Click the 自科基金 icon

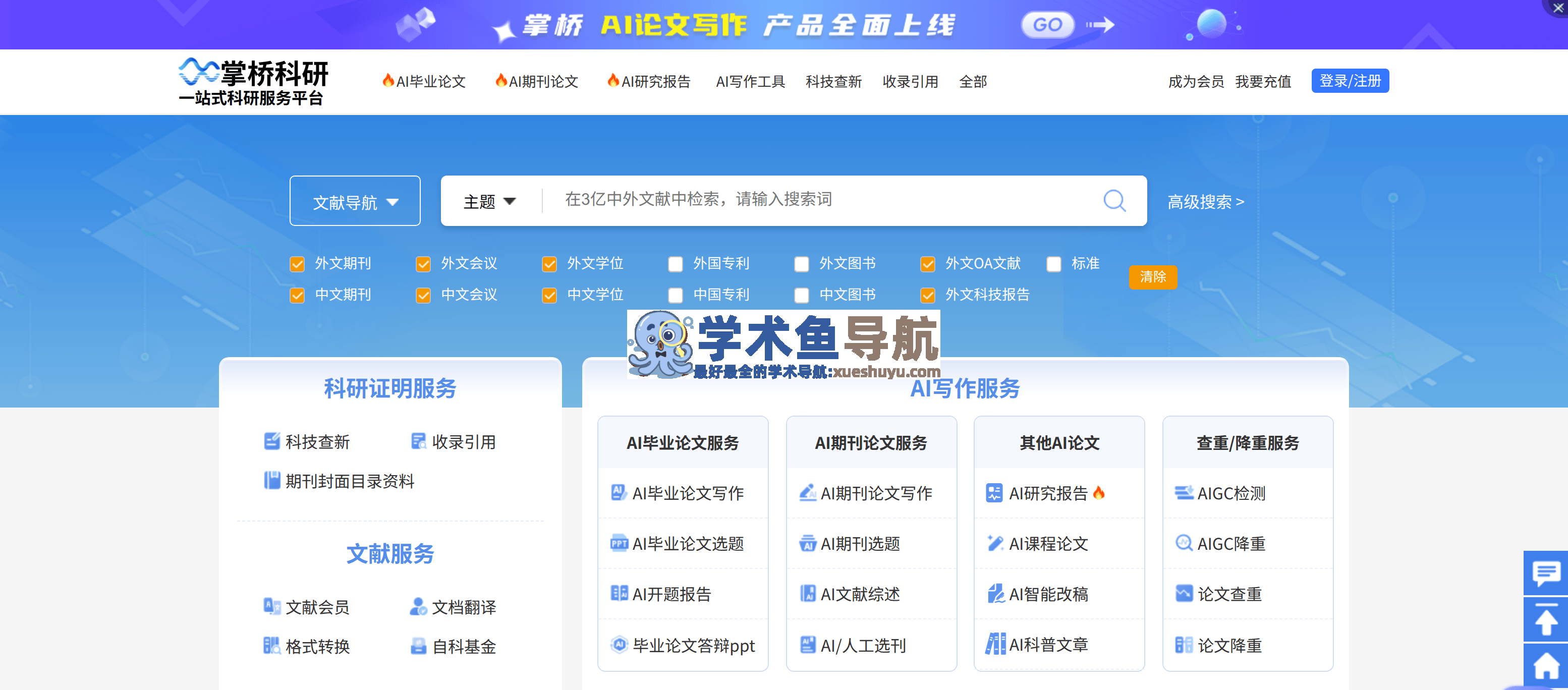pyautogui.click(x=418, y=646)
